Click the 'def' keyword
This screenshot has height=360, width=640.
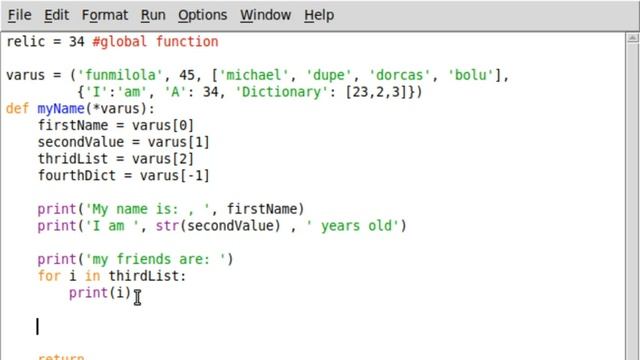pyautogui.click(x=18, y=109)
